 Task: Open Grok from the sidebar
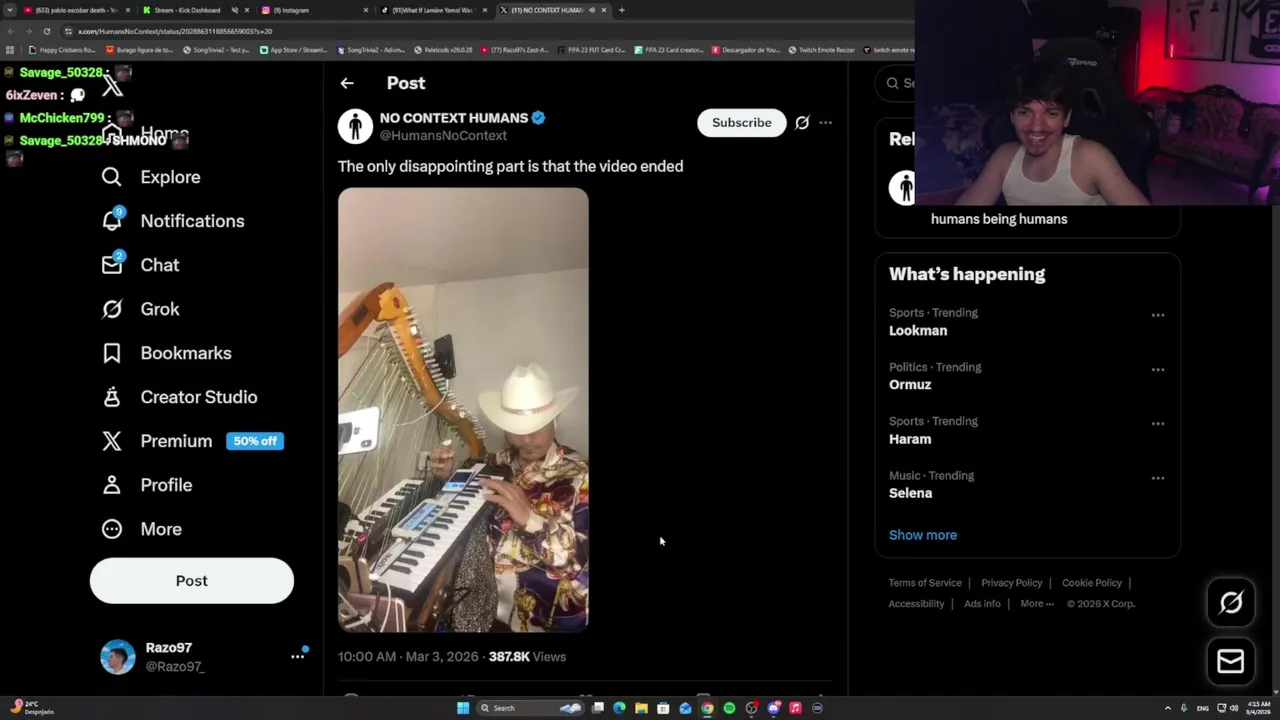[x=140, y=309]
